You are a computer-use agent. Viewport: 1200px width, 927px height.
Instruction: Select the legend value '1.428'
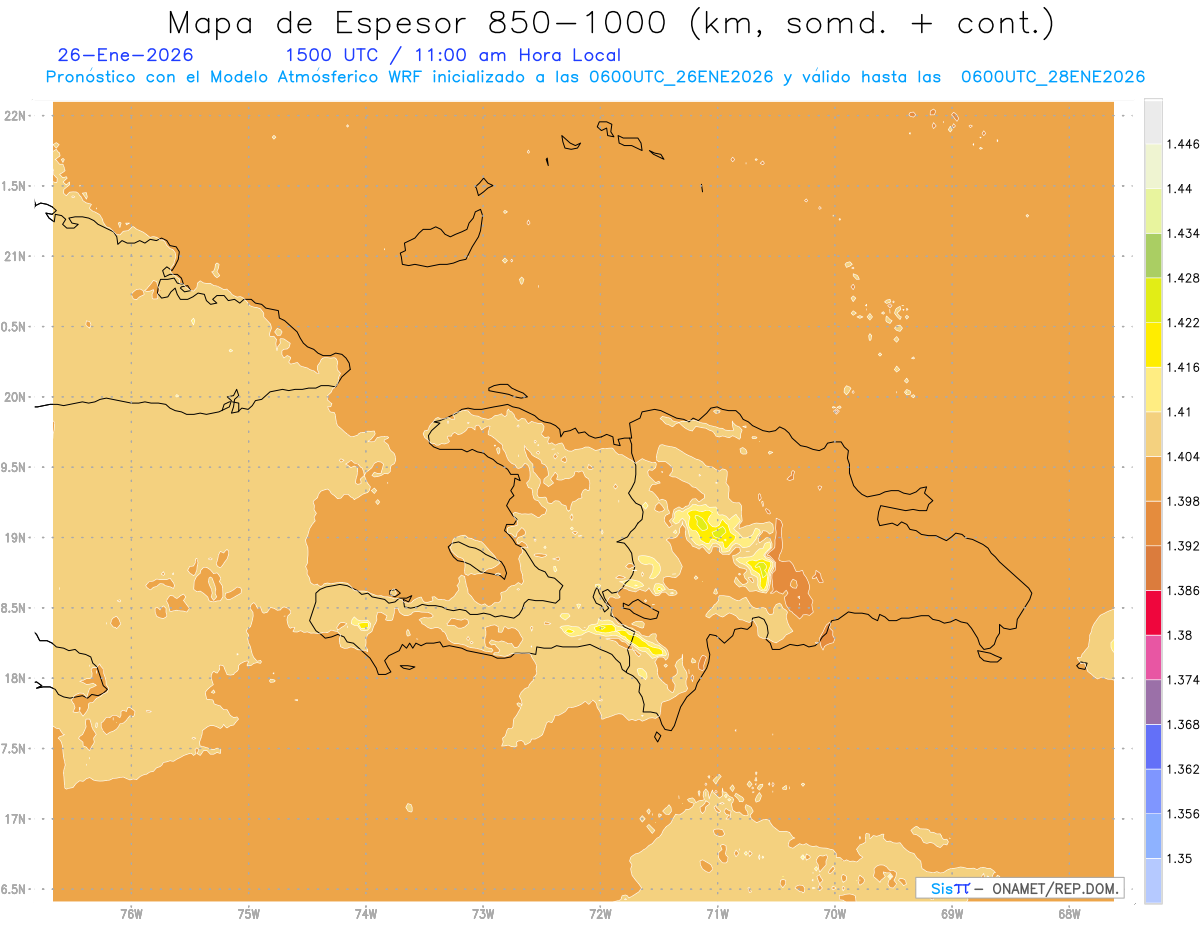pos(1182,278)
